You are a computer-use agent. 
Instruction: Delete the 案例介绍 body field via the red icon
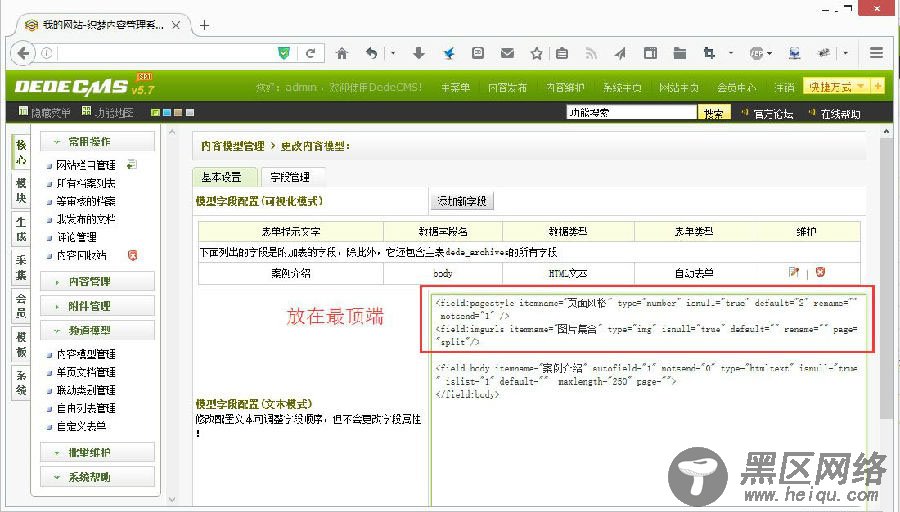(820, 272)
